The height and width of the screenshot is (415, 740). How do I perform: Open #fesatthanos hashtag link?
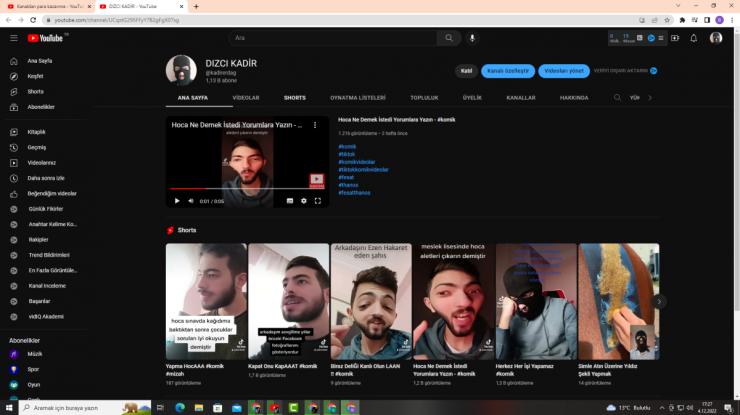(x=354, y=193)
